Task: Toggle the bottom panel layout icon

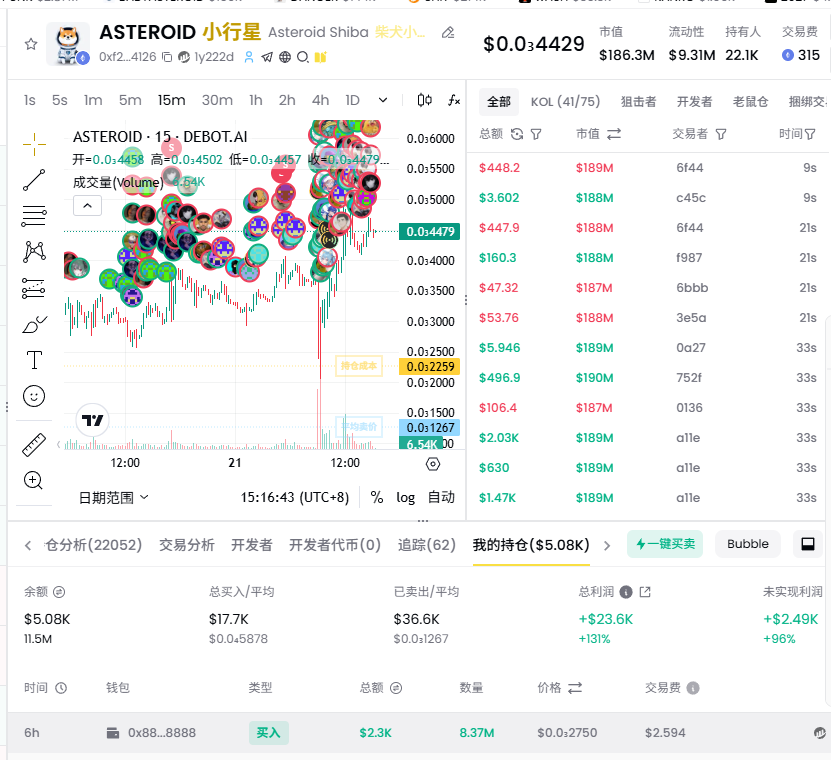Action: click(x=808, y=544)
